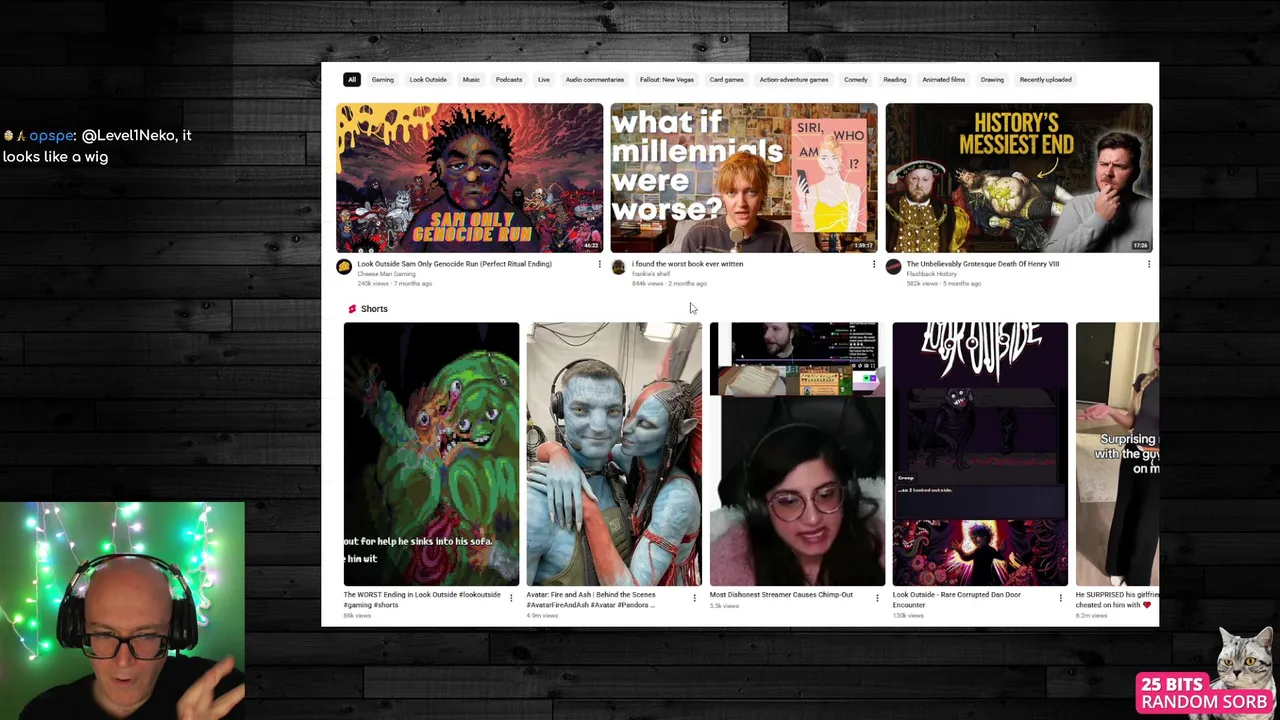Screen dimensions: 1280x720
Task: Click the streamer webcam overlay
Action: [x=122, y=611]
